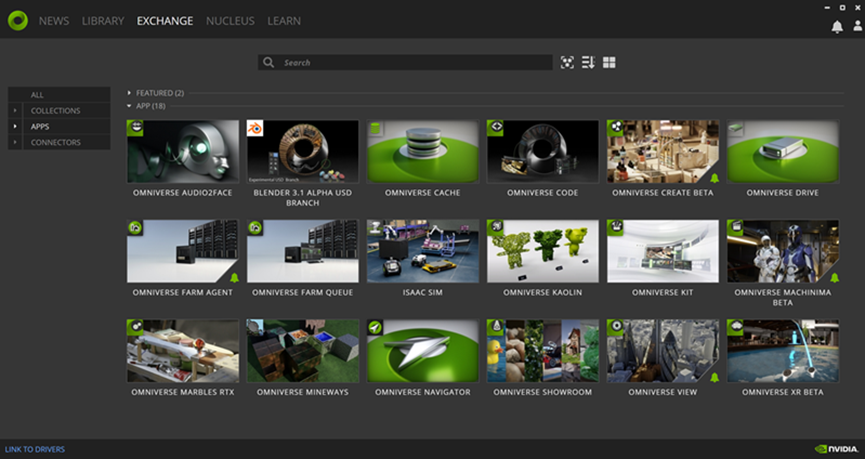The height and width of the screenshot is (459, 865).
Task: Open Omniverse Navigator thumbnail
Action: (x=423, y=351)
